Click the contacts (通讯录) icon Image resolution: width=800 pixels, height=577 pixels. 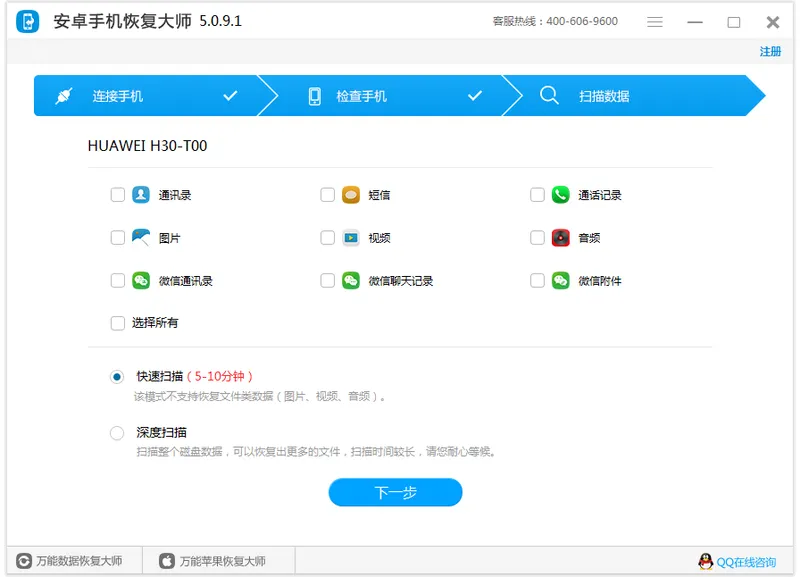point(141,195)
